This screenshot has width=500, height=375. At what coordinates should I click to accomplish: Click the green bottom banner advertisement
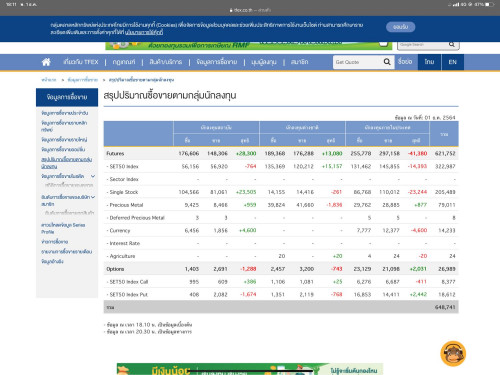pos(250,369)
